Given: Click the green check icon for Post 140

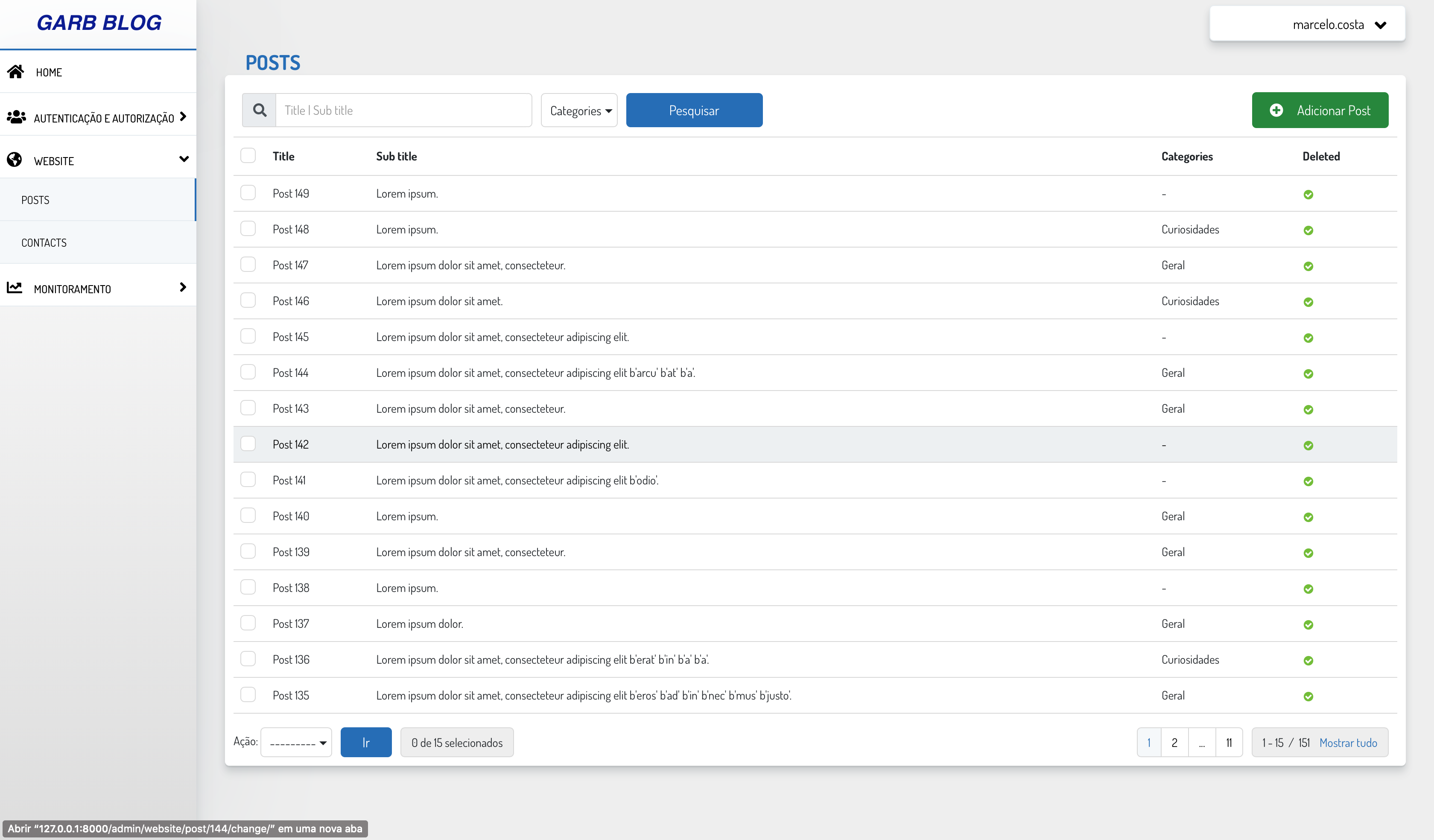Looking at the screenshot, I should 1308,517.
